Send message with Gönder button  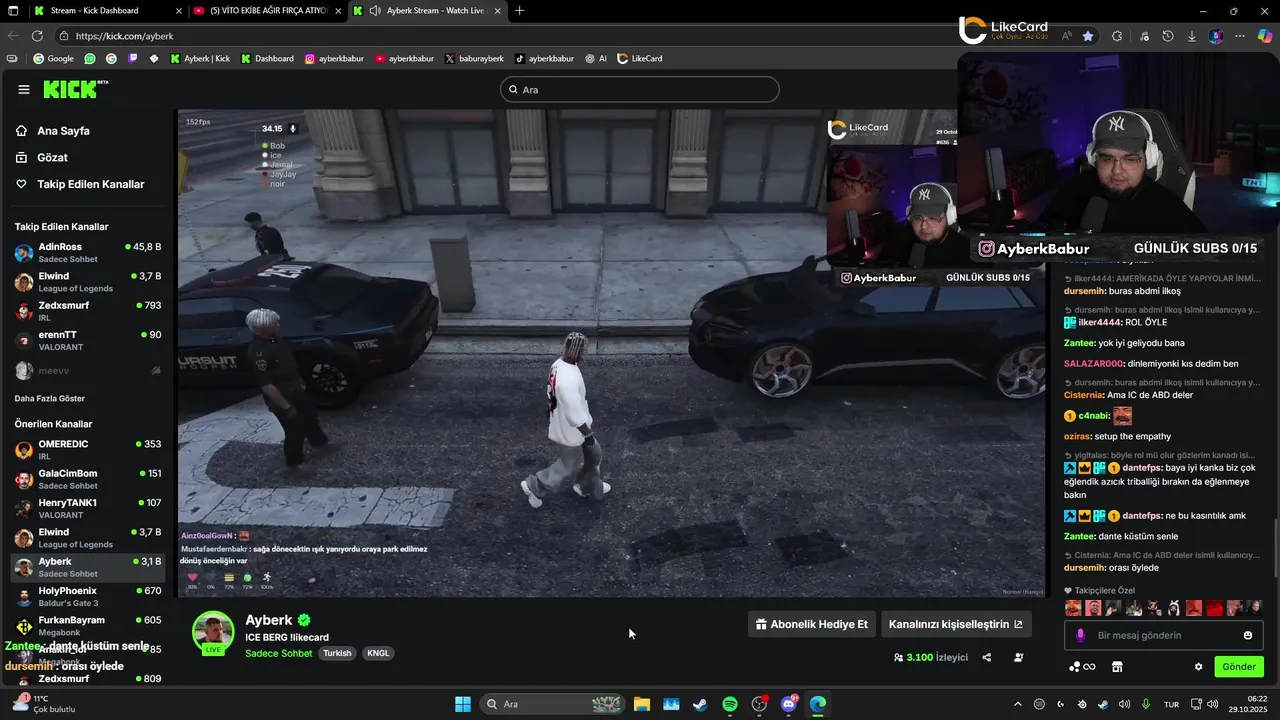click(x=1239, y=667)
